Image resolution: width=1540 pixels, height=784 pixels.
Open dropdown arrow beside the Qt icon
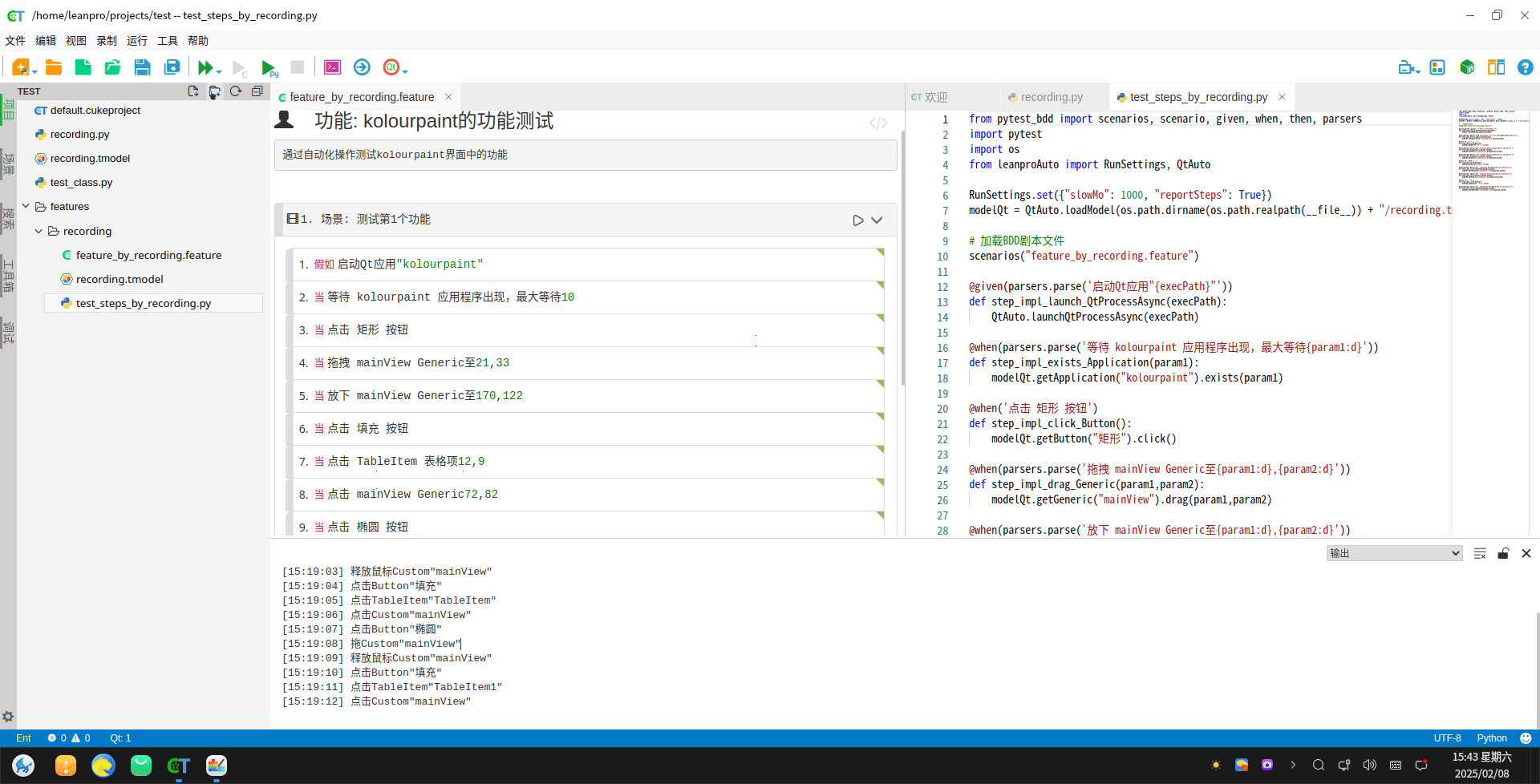click(405, 71)
